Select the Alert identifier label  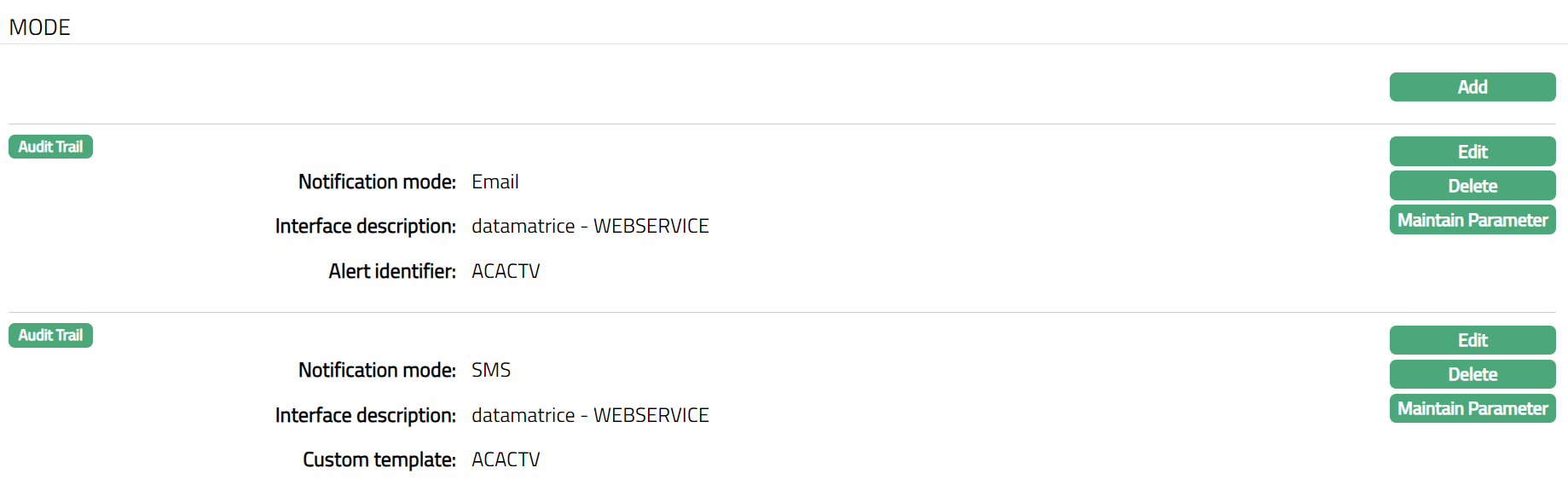point(392,271)
